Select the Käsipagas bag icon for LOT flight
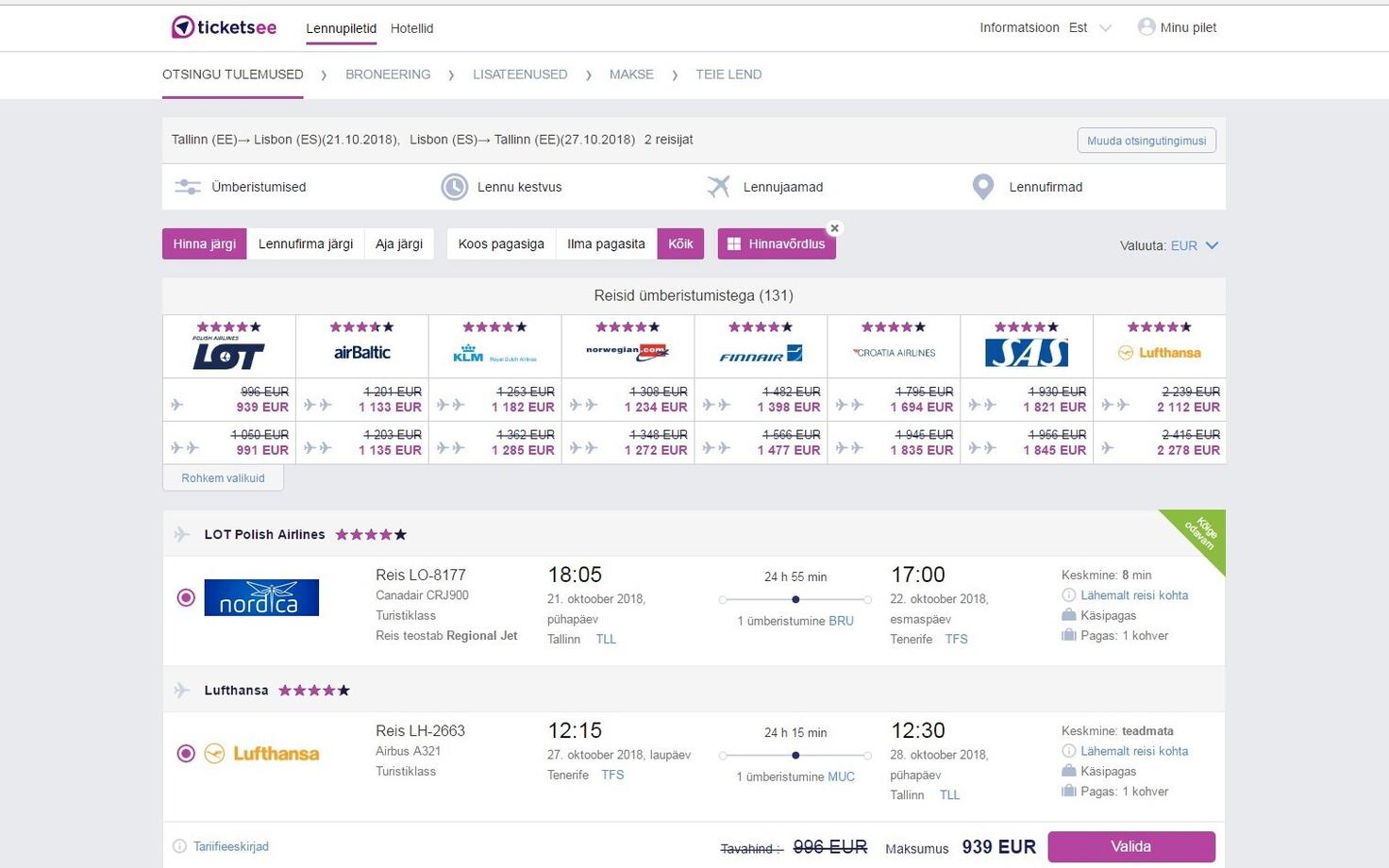Viewport: 1389px width, 868px height. pos(1068,615)
